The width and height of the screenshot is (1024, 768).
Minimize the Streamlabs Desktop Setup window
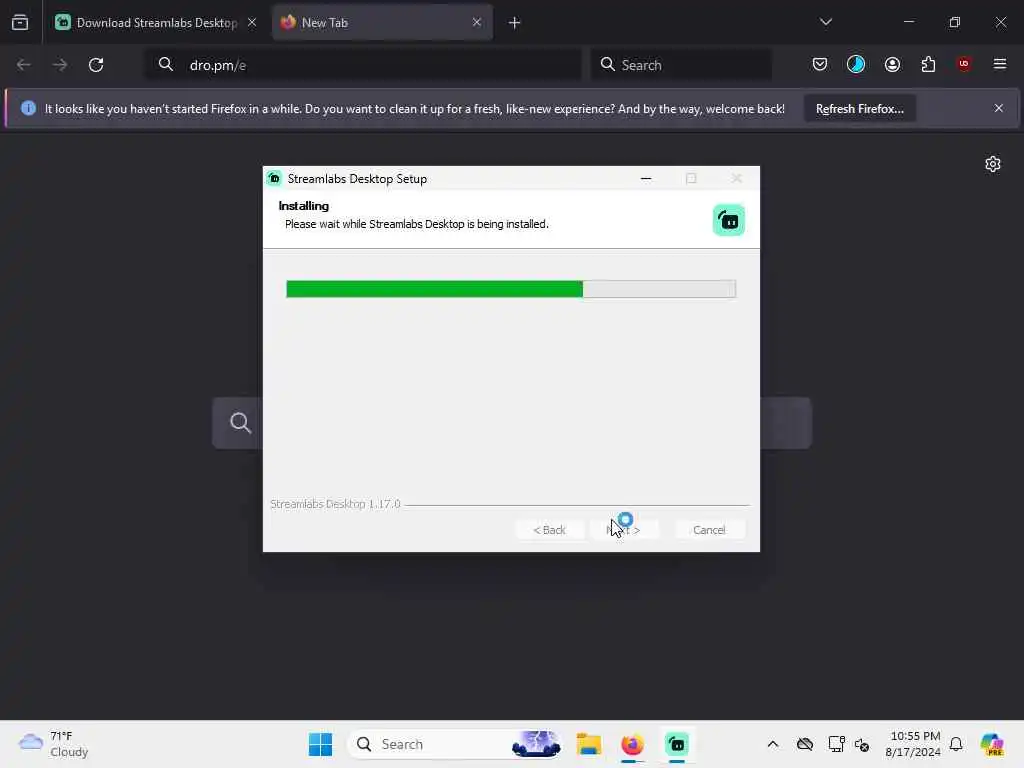pyautogui.click(x=646, y=178)
